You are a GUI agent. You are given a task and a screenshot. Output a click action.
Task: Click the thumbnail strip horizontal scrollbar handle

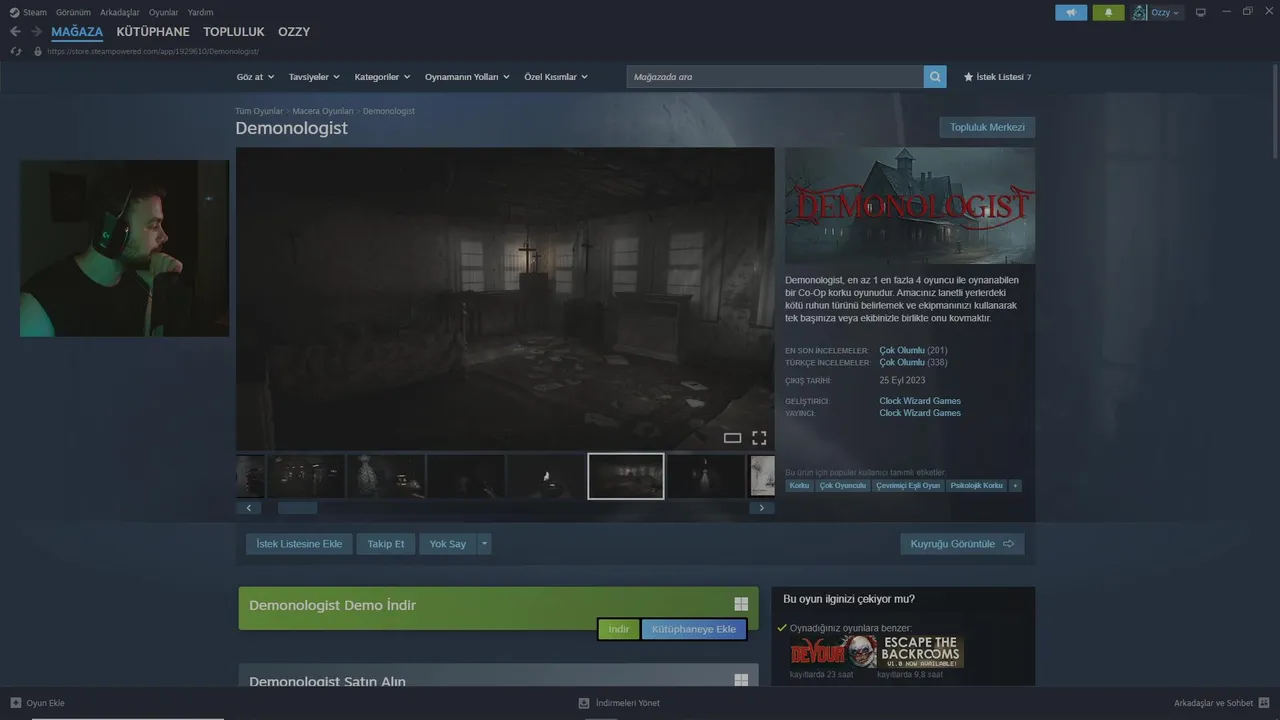(x=297, y=508)
